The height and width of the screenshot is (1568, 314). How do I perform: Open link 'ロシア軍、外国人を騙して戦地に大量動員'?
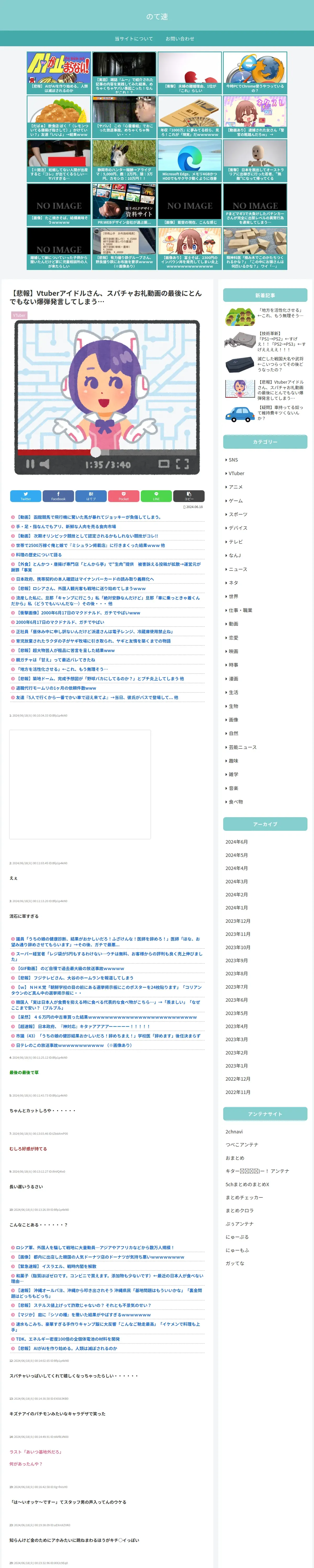click(x=95, y=1247)
